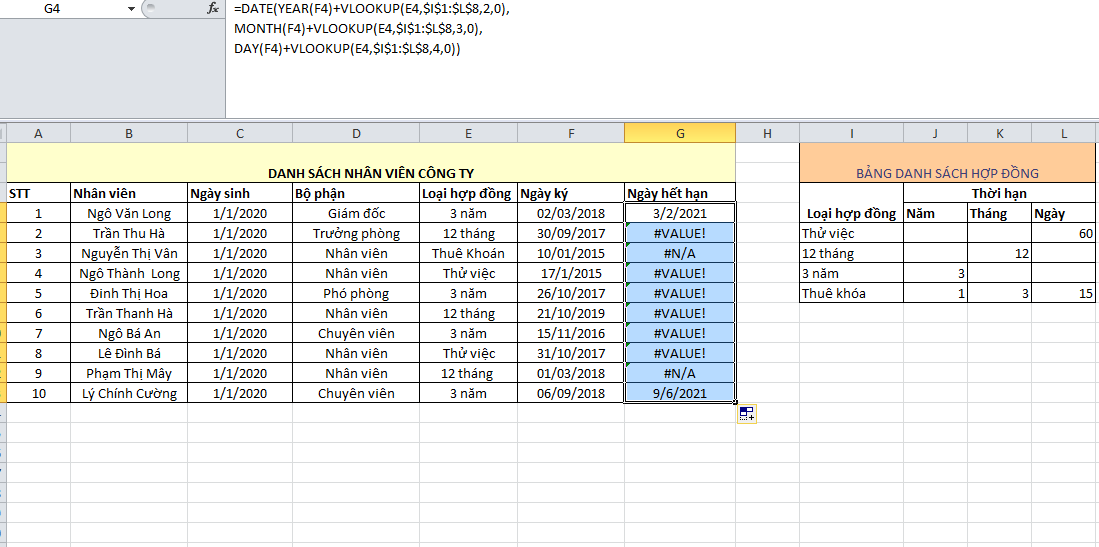The image size is (1099, 547).
Task: Click the Năm header in contract table
Action: (x=936, y=213)
